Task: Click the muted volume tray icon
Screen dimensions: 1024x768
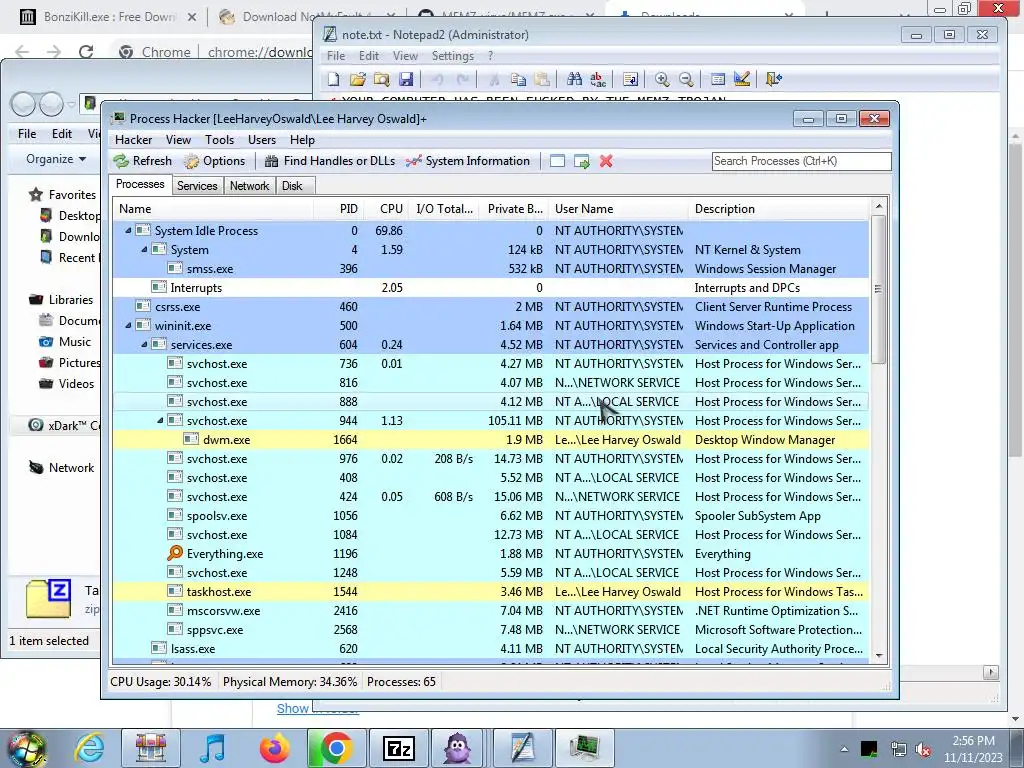Action: 923,749
